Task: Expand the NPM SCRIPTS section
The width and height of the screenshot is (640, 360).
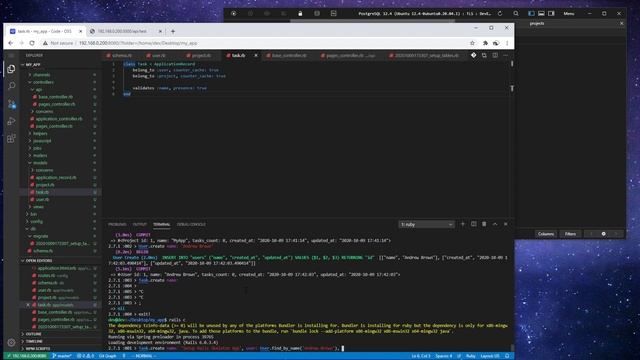Action: coord(38,349)
